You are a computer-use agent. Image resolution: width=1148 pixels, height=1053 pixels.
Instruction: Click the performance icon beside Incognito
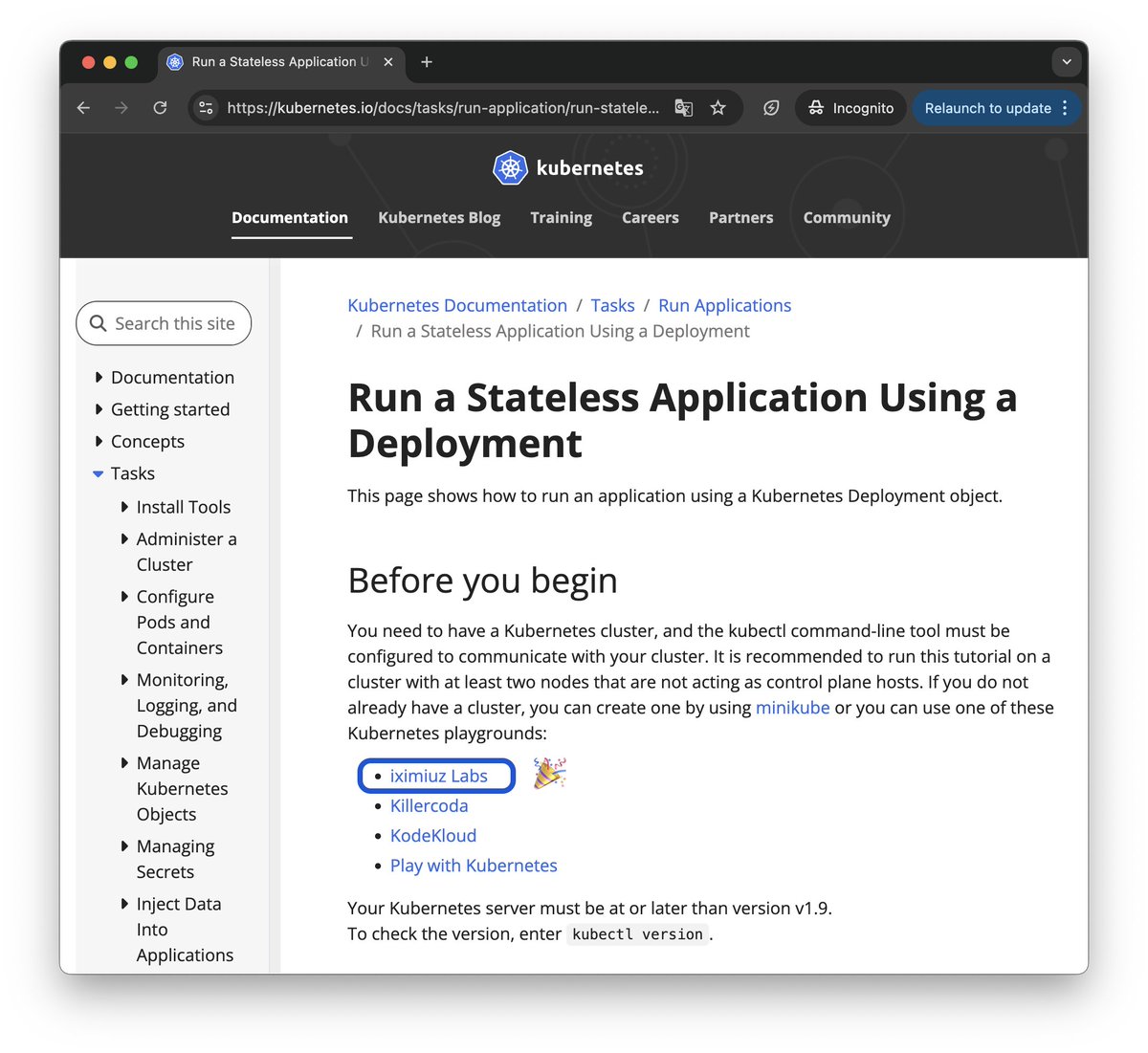tap(771, 108)
